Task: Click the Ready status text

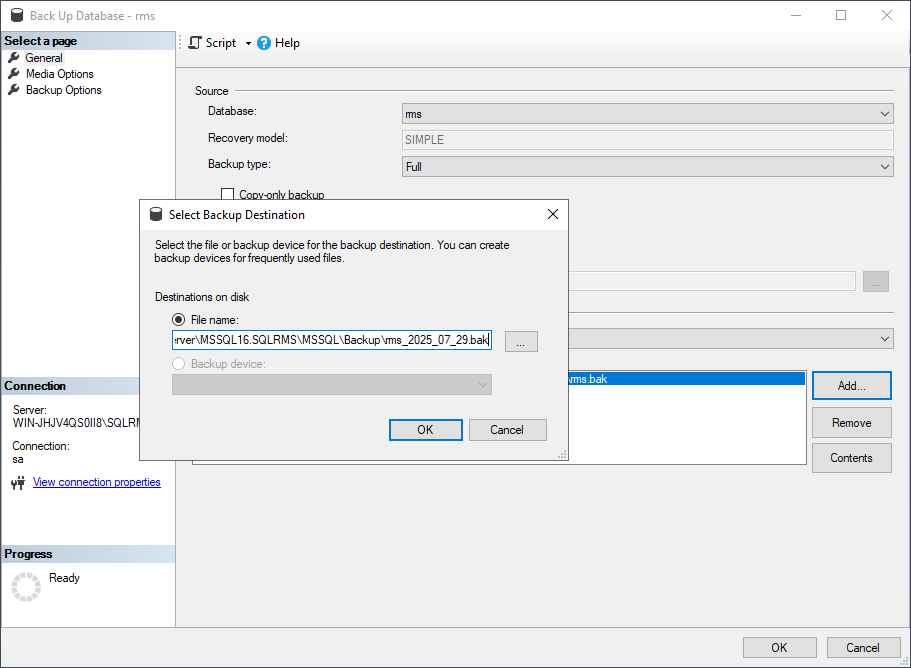Action: click(64, 578)
